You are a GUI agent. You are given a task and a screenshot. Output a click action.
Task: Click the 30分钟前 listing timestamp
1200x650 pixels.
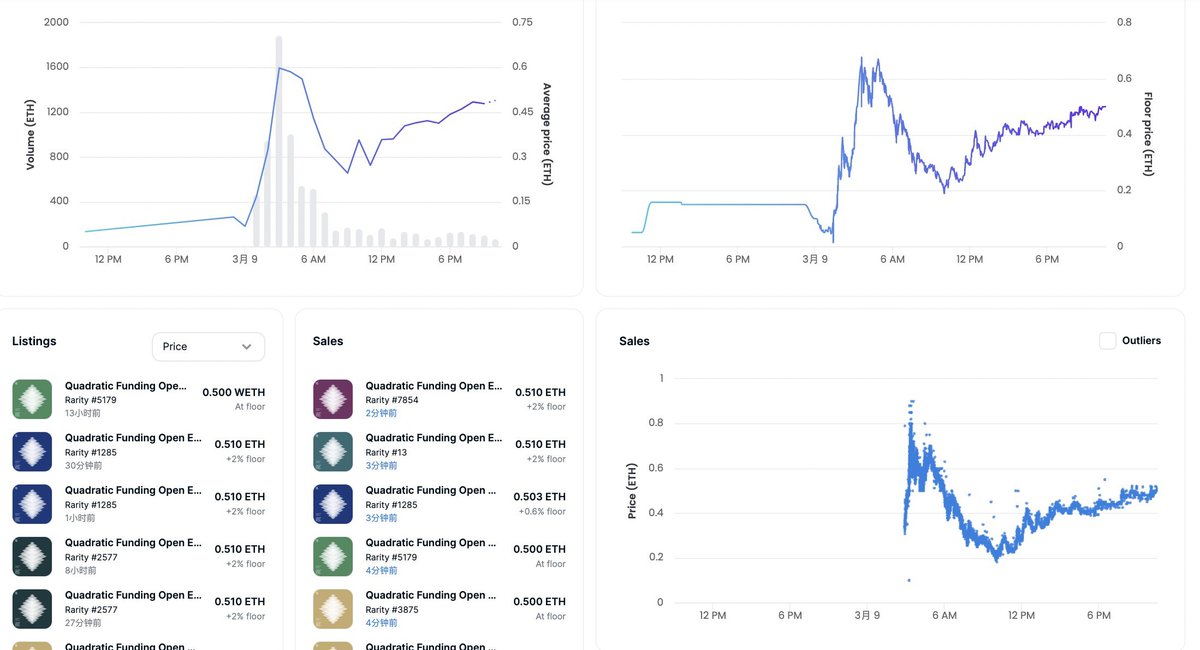point(83,466)
